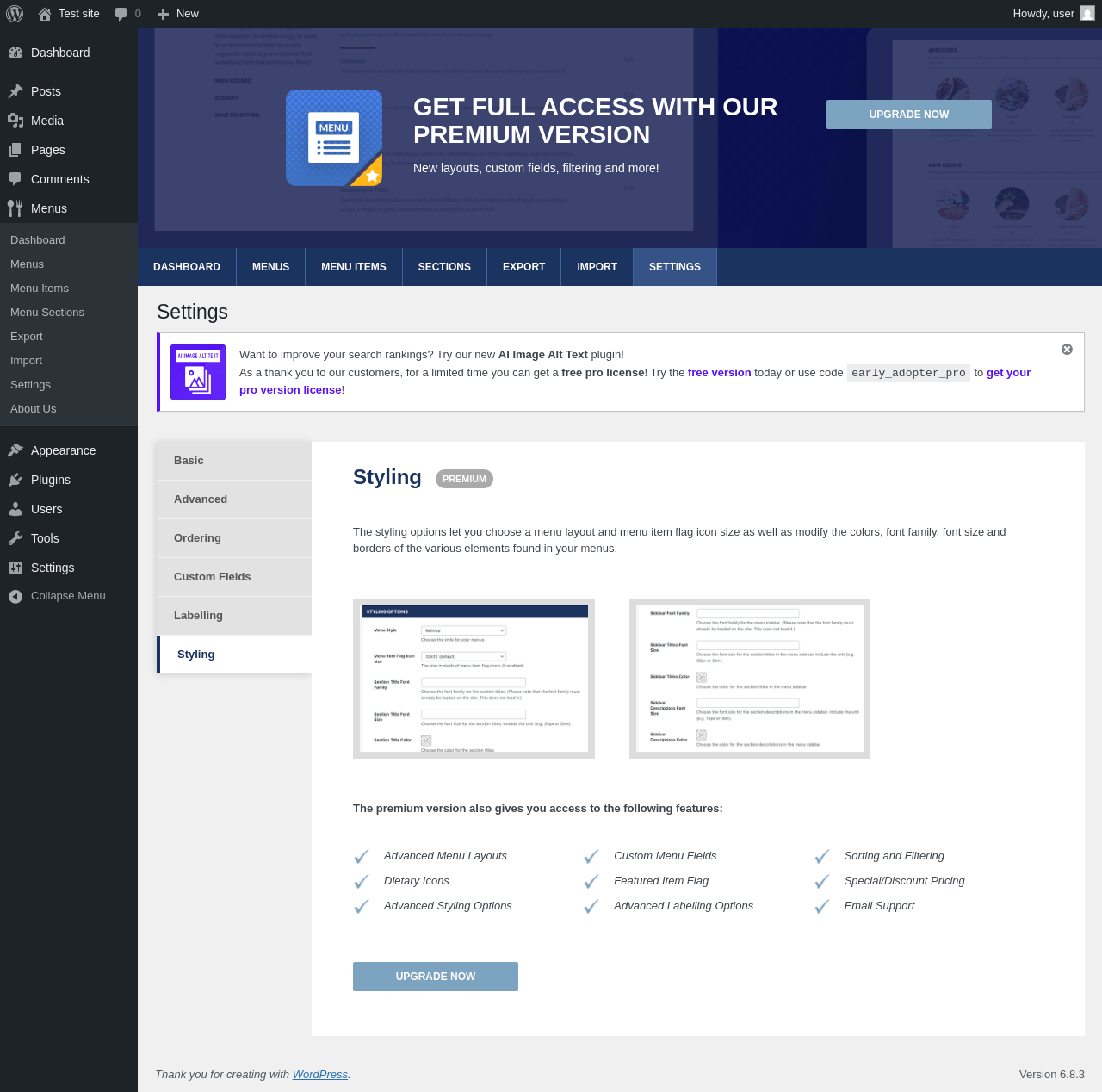Click the Custom Menu Fields checkmark icon
This screenshot has height=1092, width=1102.
(591, 856)
